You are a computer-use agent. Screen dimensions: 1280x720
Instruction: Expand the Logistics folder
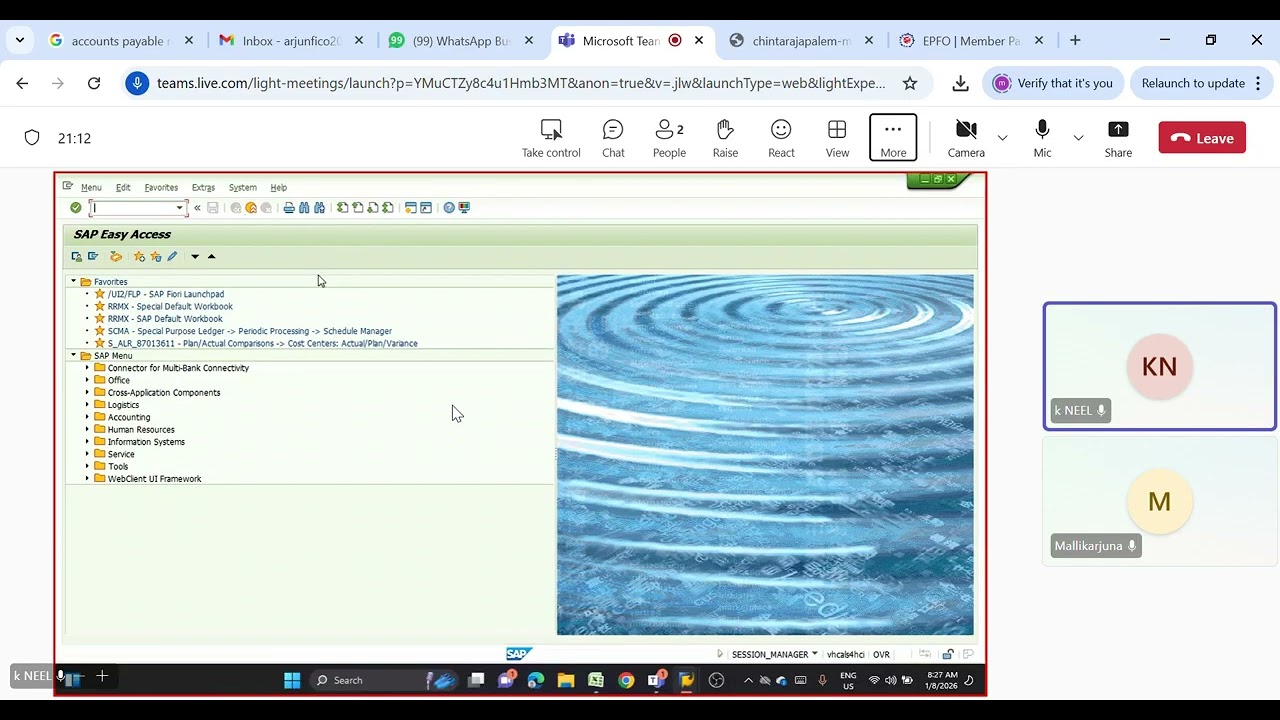[87, 405]
